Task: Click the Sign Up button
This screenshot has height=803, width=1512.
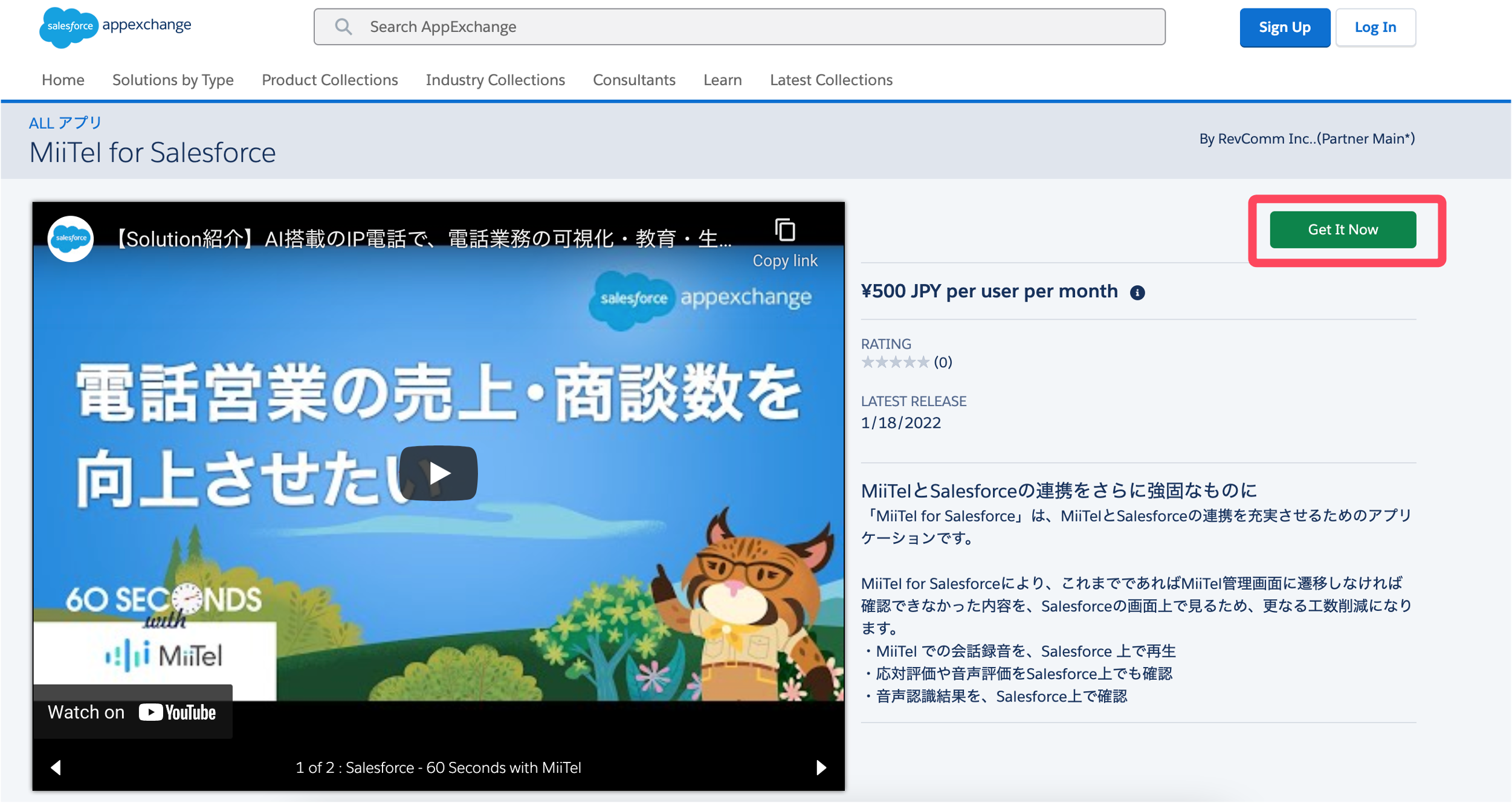Action: (x=1284, y=27)
